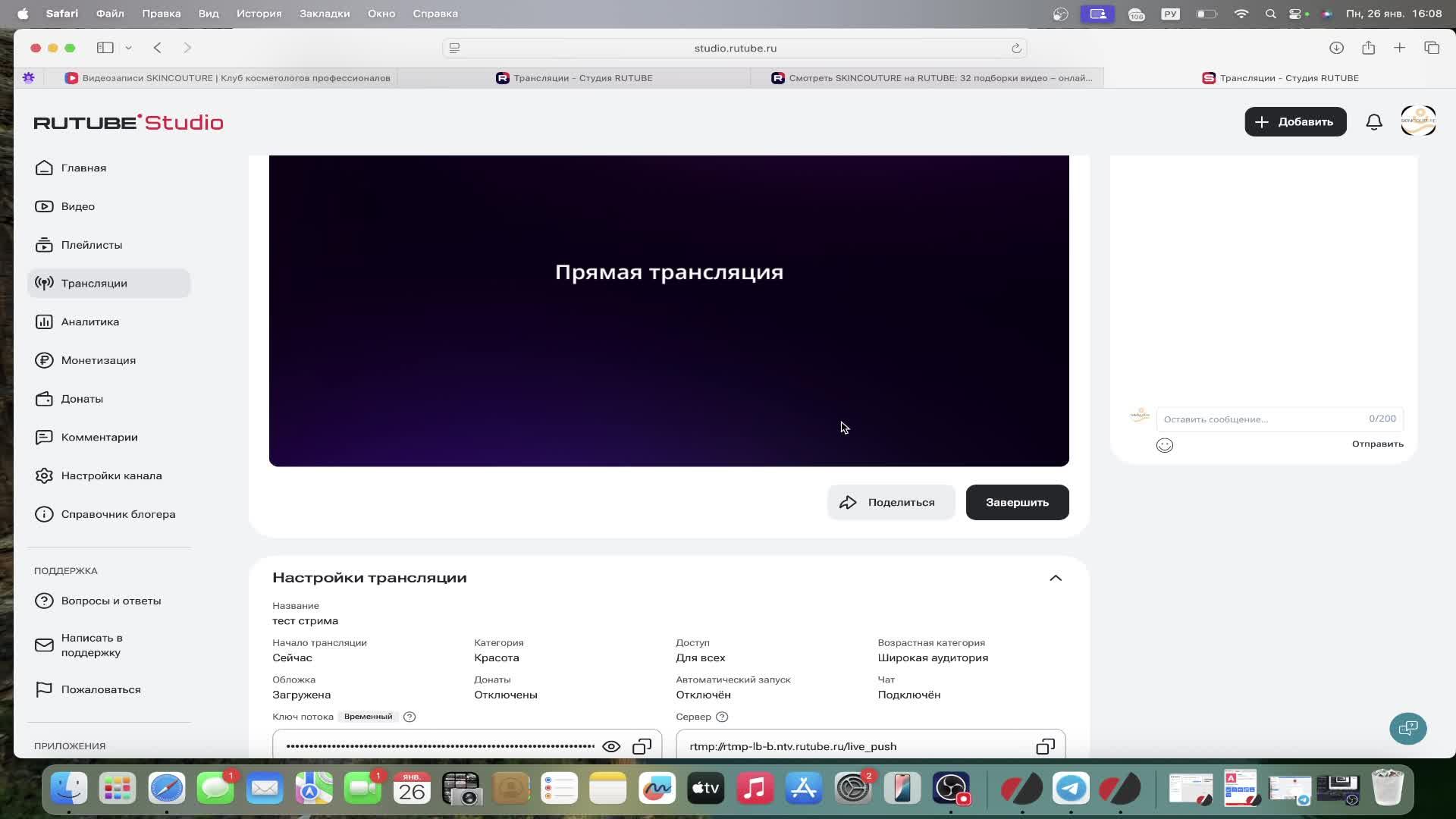Copy the stream key to clipboard
This screenshot has height=819, width=1456.
coord(642,746)
